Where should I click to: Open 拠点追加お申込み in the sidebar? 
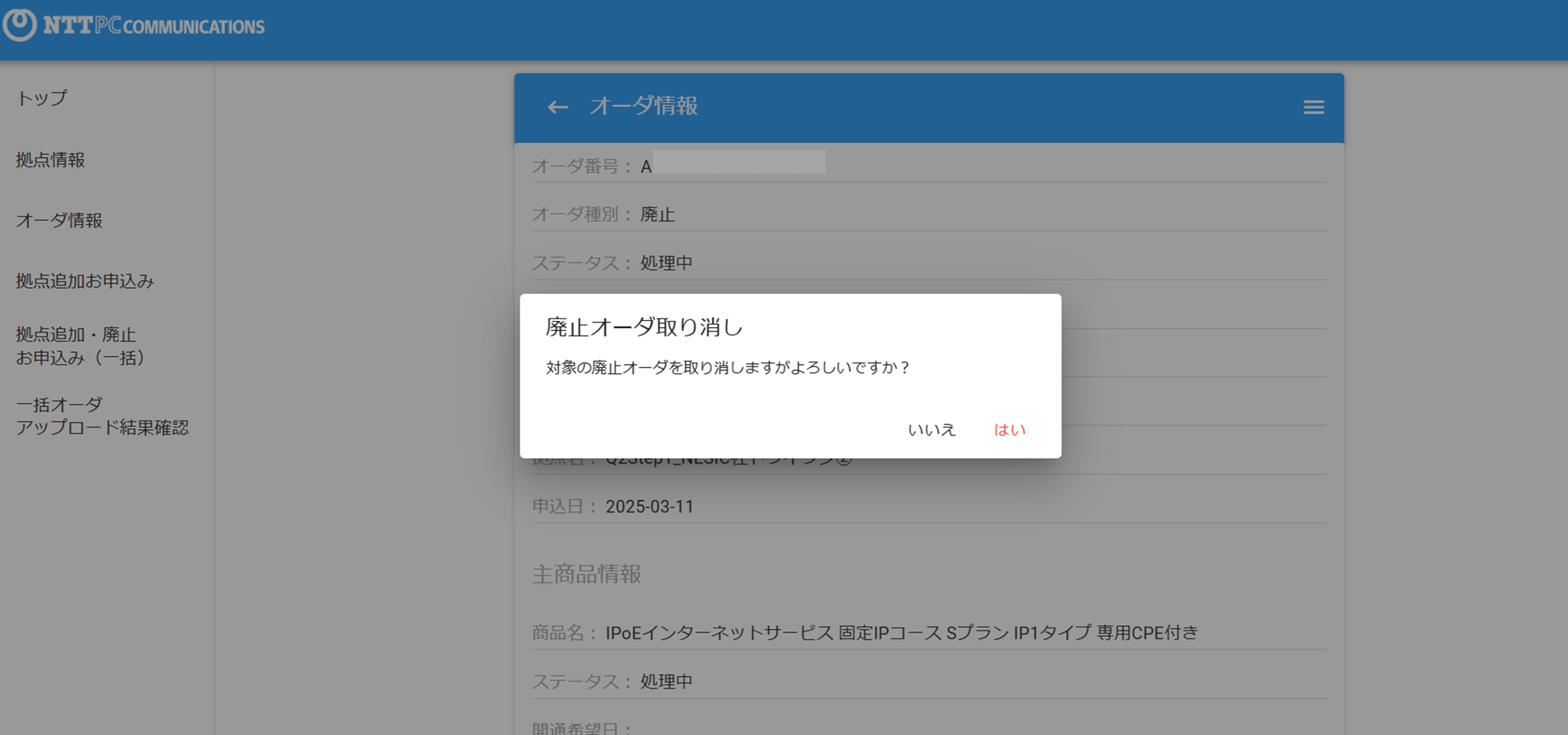[85, 281]
